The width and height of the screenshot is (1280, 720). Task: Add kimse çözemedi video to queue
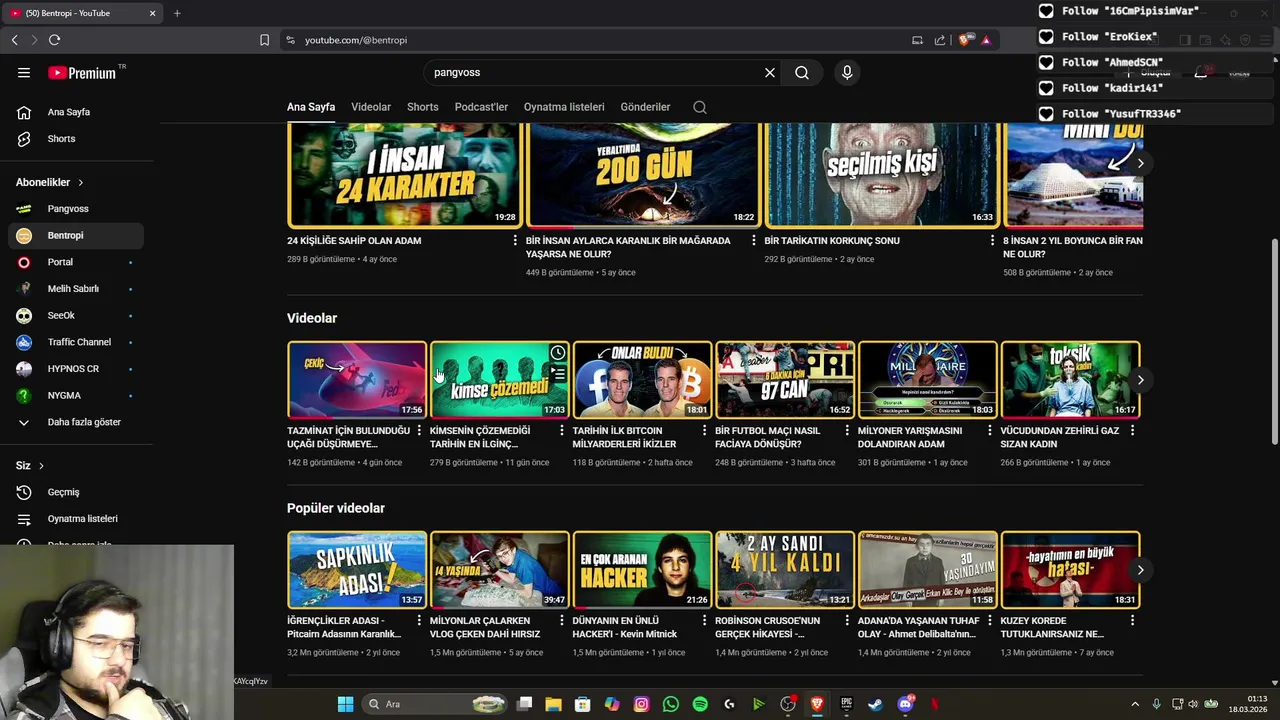pos(558,374)
